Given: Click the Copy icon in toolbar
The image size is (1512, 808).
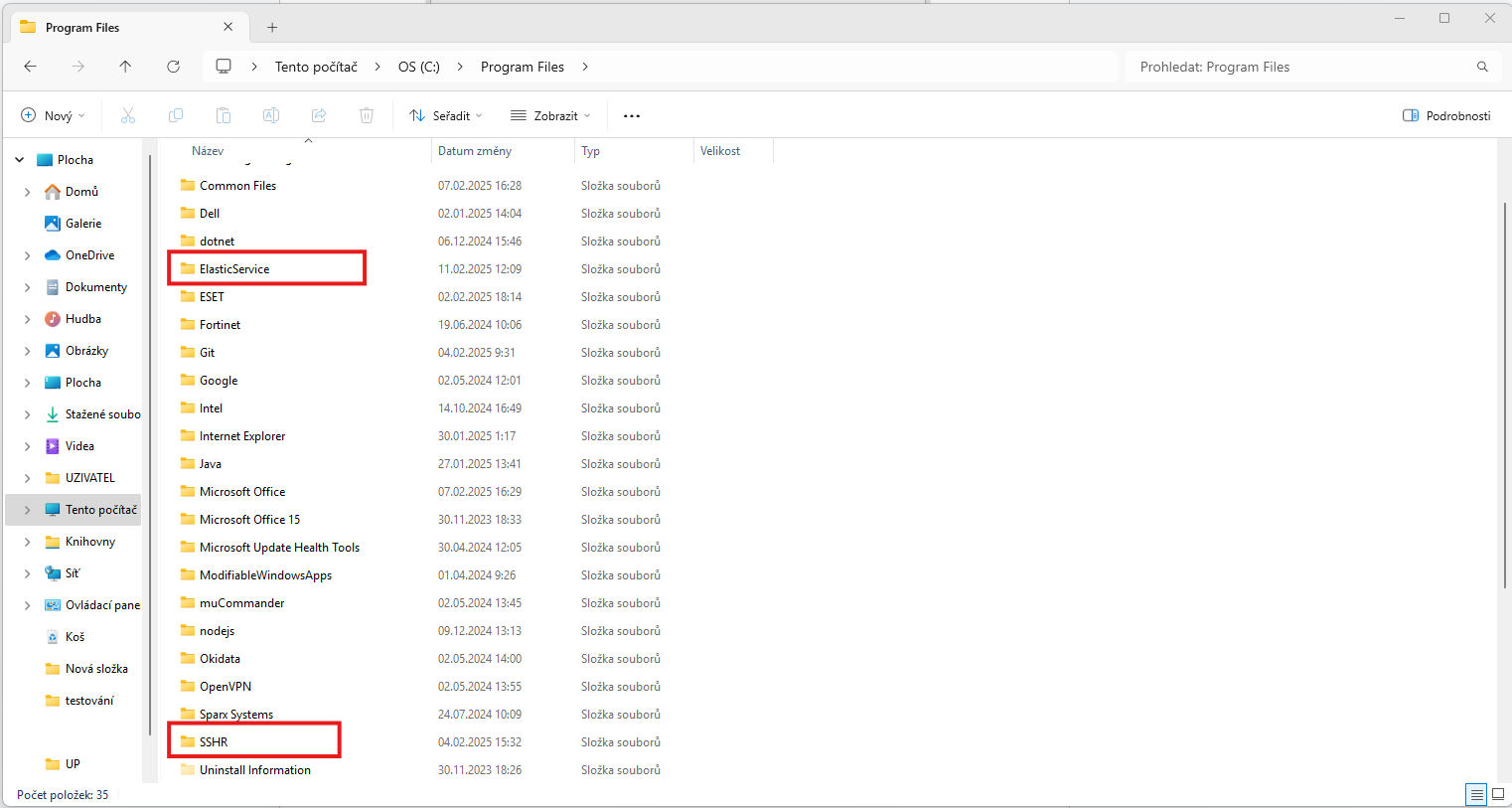Looking at the screenshot, I should click(x=176, y=115).
